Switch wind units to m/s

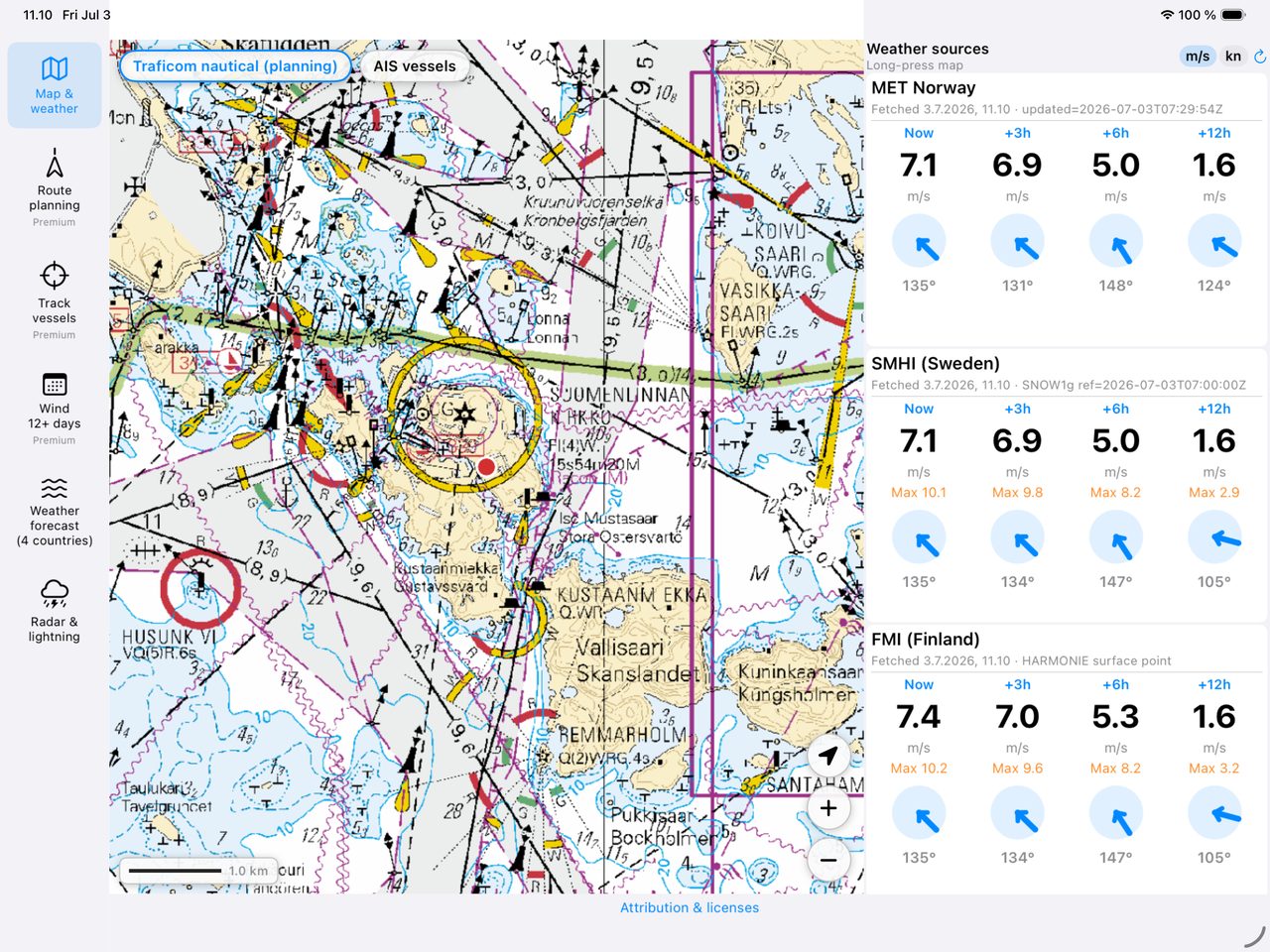1198,57
